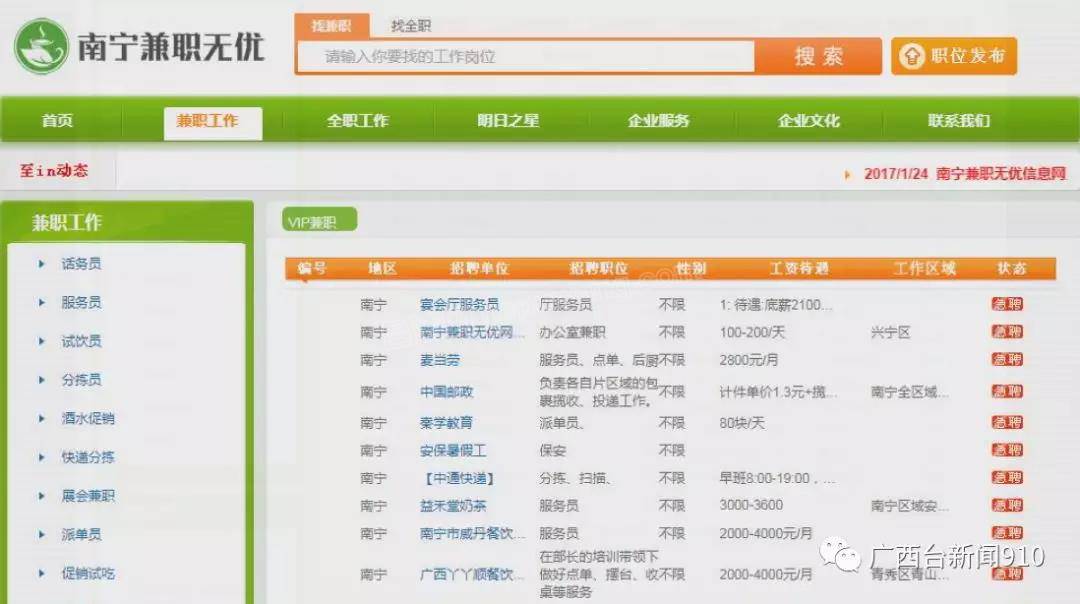Click the 急聘 badge in the 秦学教育 row

1006,423
